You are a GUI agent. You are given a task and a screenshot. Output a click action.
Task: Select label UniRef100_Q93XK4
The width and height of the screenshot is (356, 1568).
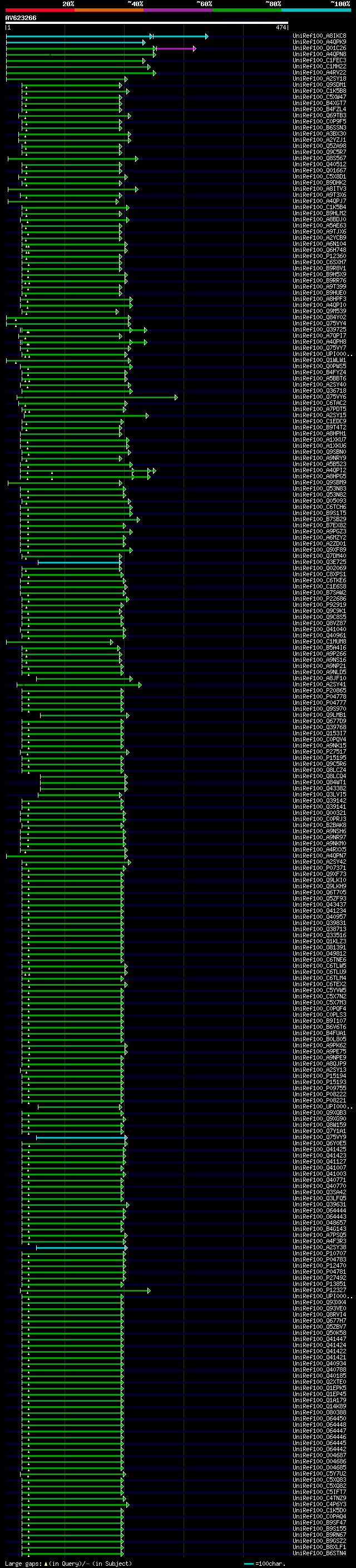pyautogui.click(x=319, y=1303)
